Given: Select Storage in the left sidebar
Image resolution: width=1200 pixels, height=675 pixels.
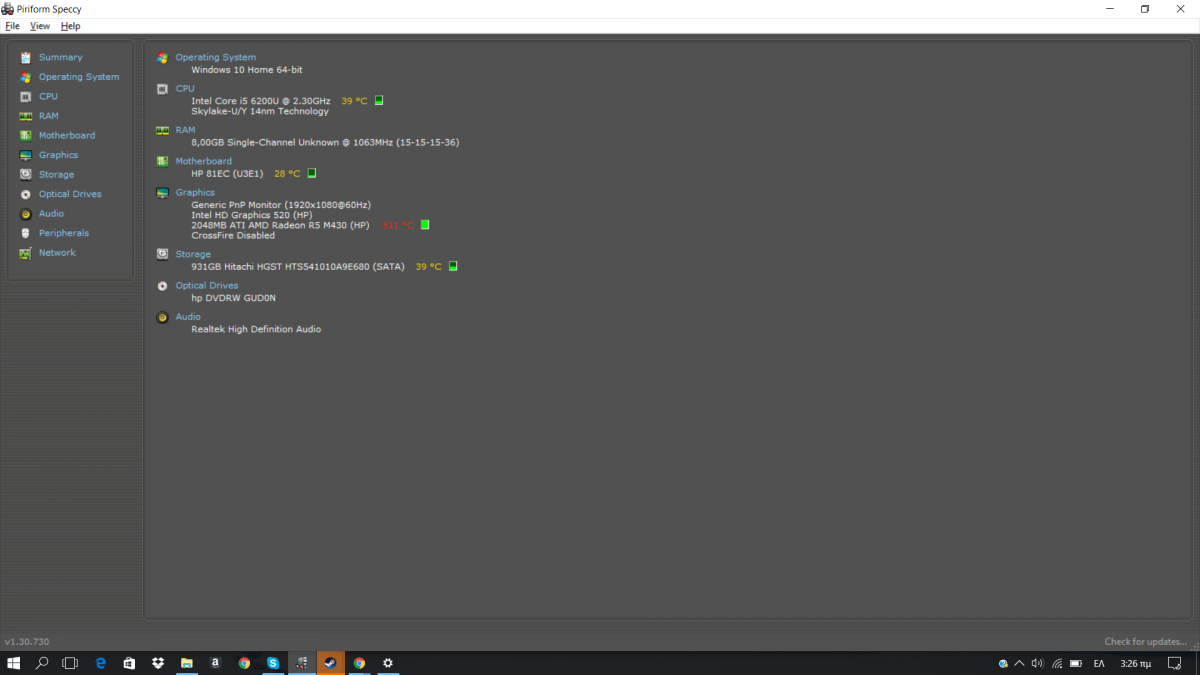Looking at the screenshot, I should coord(56,174).
